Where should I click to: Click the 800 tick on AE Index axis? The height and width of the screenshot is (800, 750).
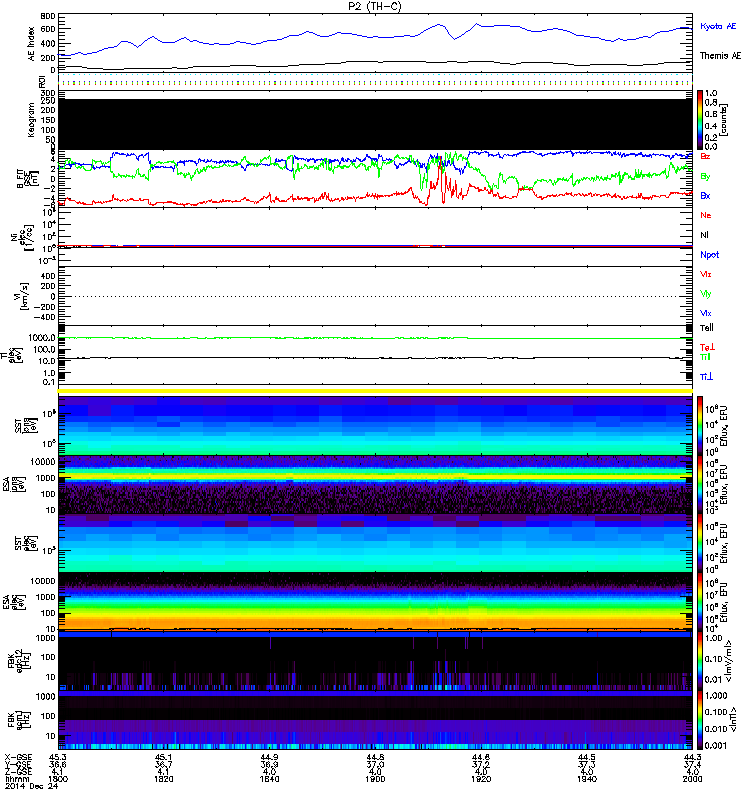[x=48, y=16]
